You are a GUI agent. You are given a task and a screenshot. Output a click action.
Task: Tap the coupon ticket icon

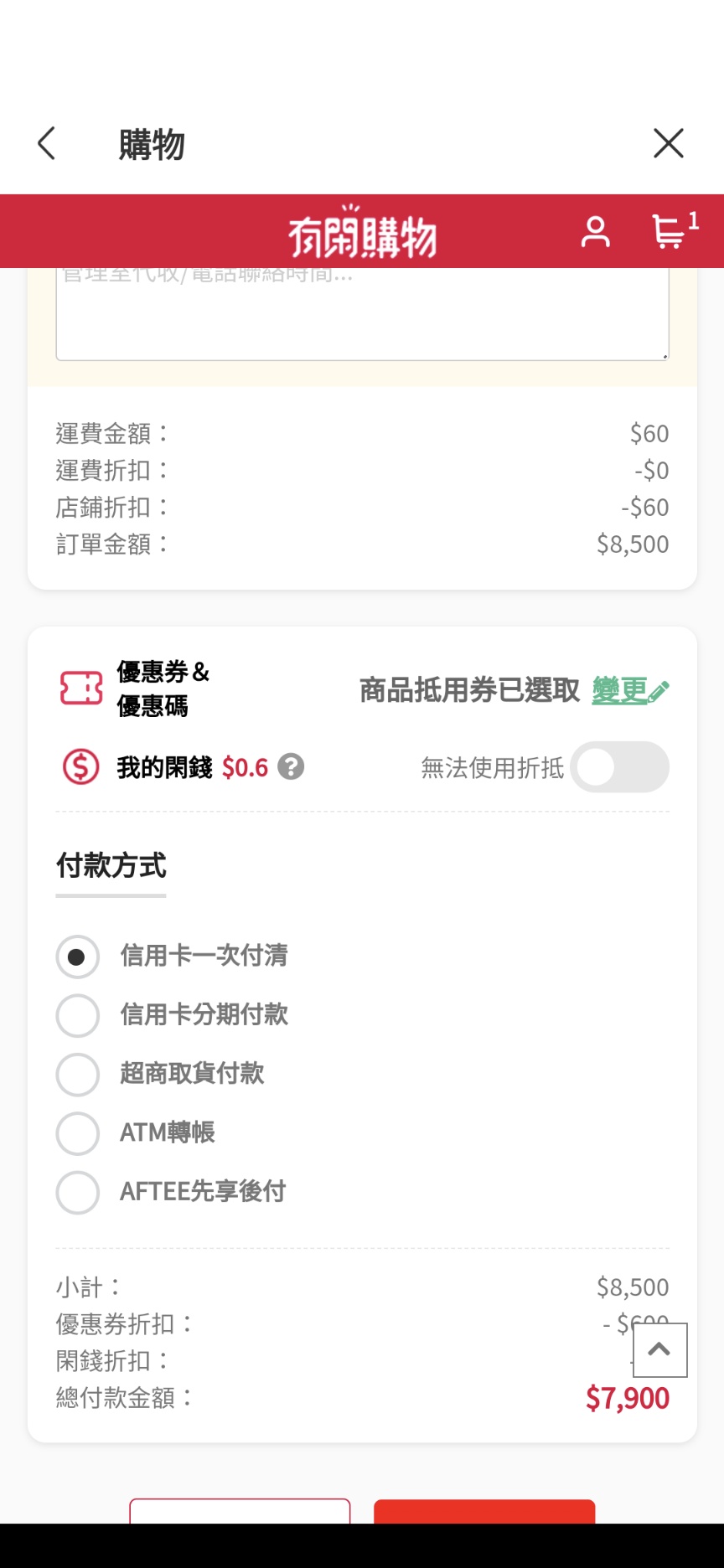click(x=81, y=689)
